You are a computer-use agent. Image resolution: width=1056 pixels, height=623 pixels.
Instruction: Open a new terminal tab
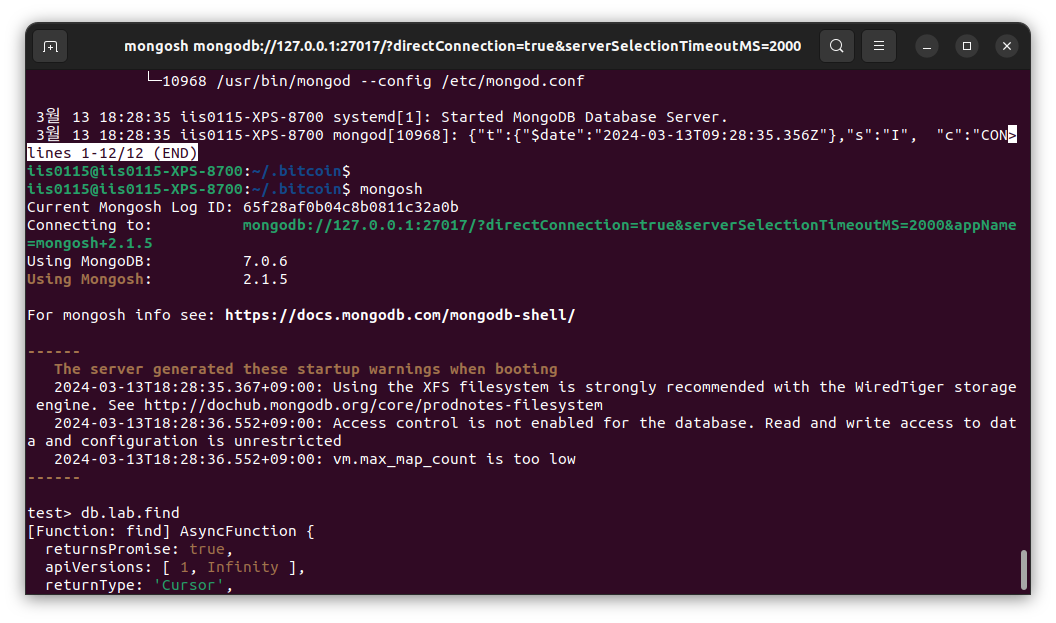click(x=51, y=46)
